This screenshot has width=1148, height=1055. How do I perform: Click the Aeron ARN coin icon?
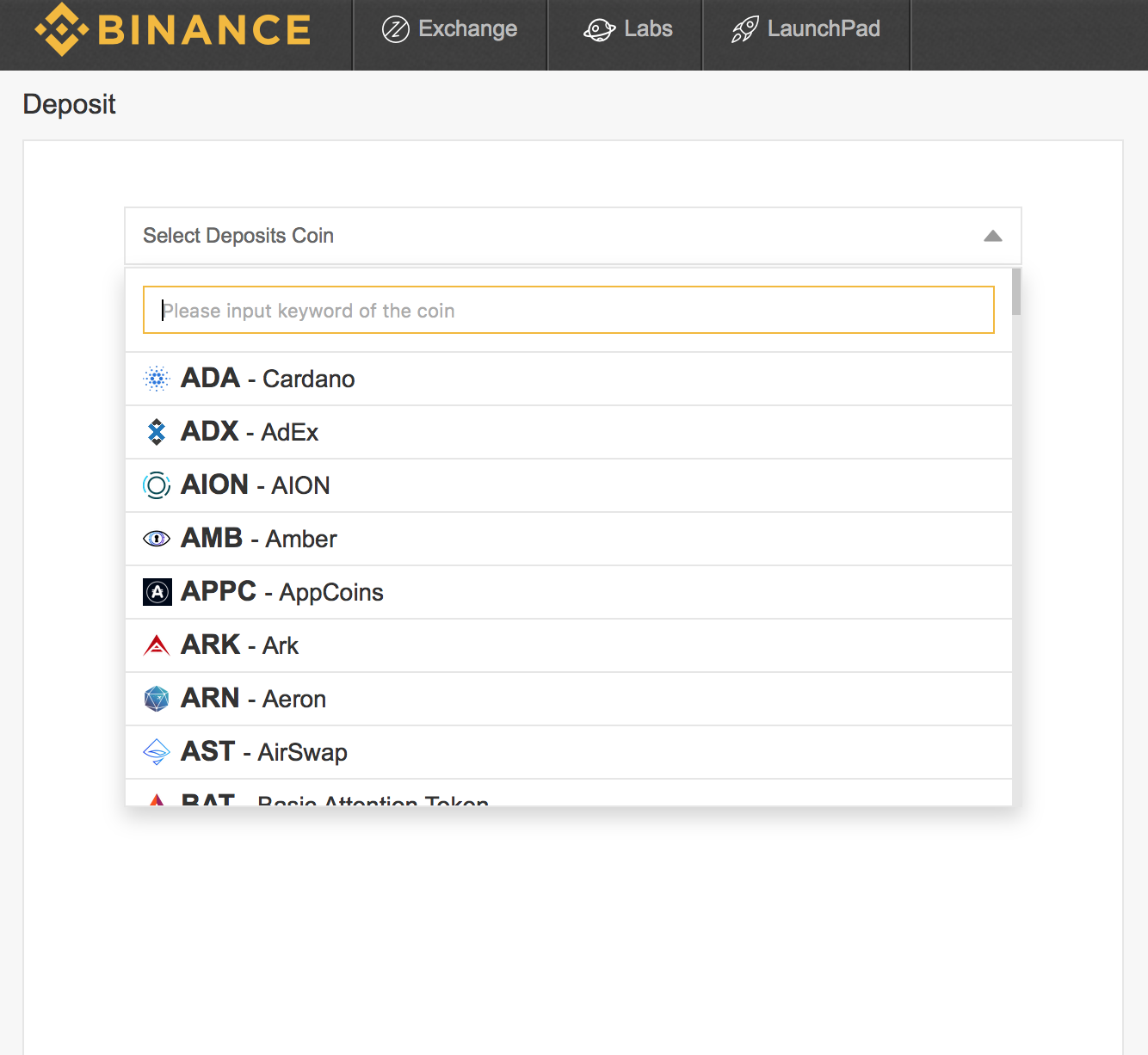coord(157,699)
